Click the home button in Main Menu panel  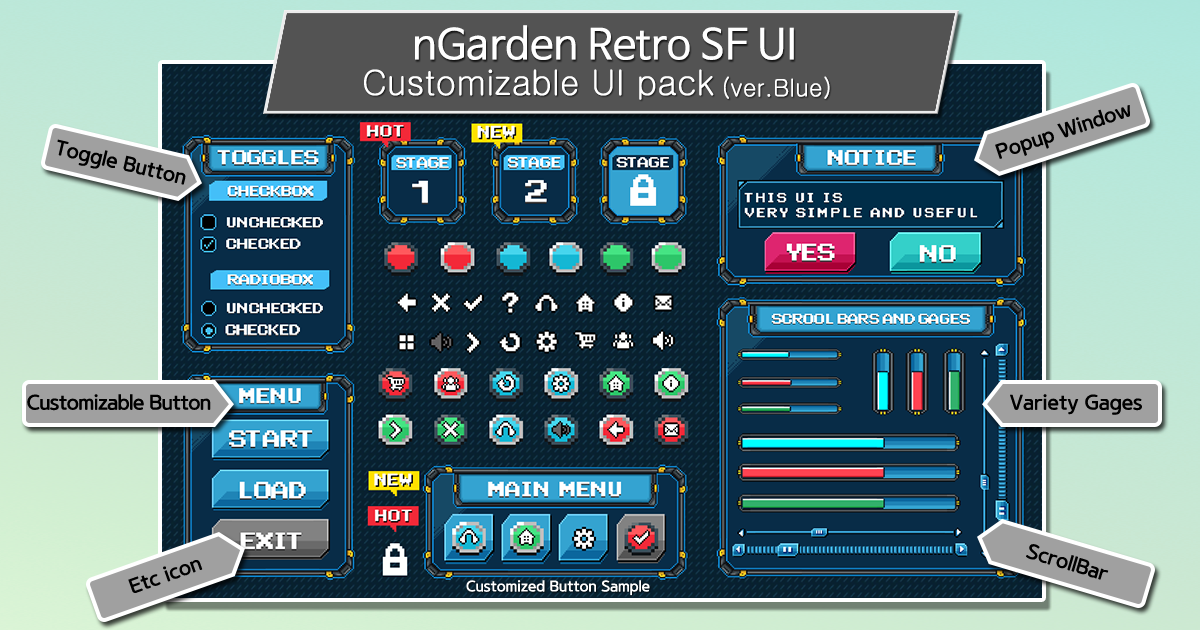[x=526, y=538]
